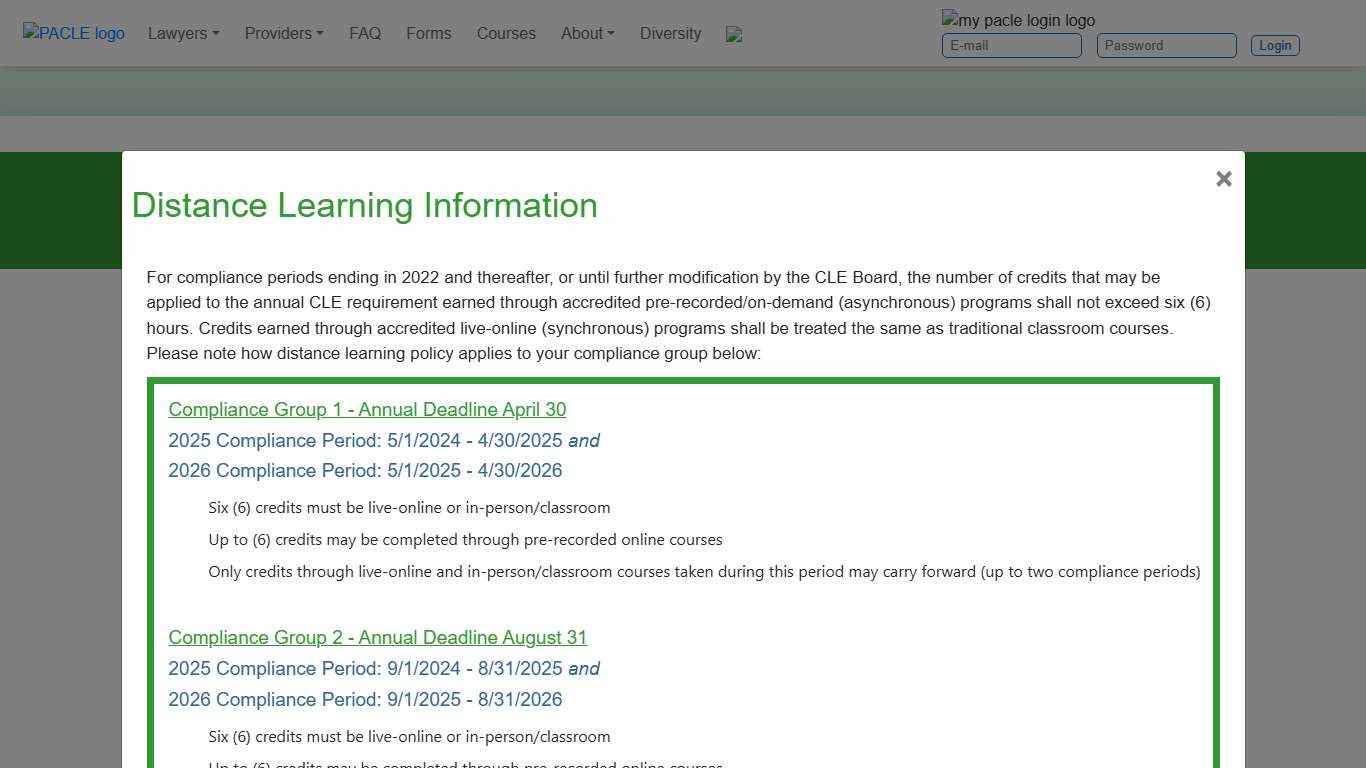Navigate to the Forms page

[x=428, y=33]
